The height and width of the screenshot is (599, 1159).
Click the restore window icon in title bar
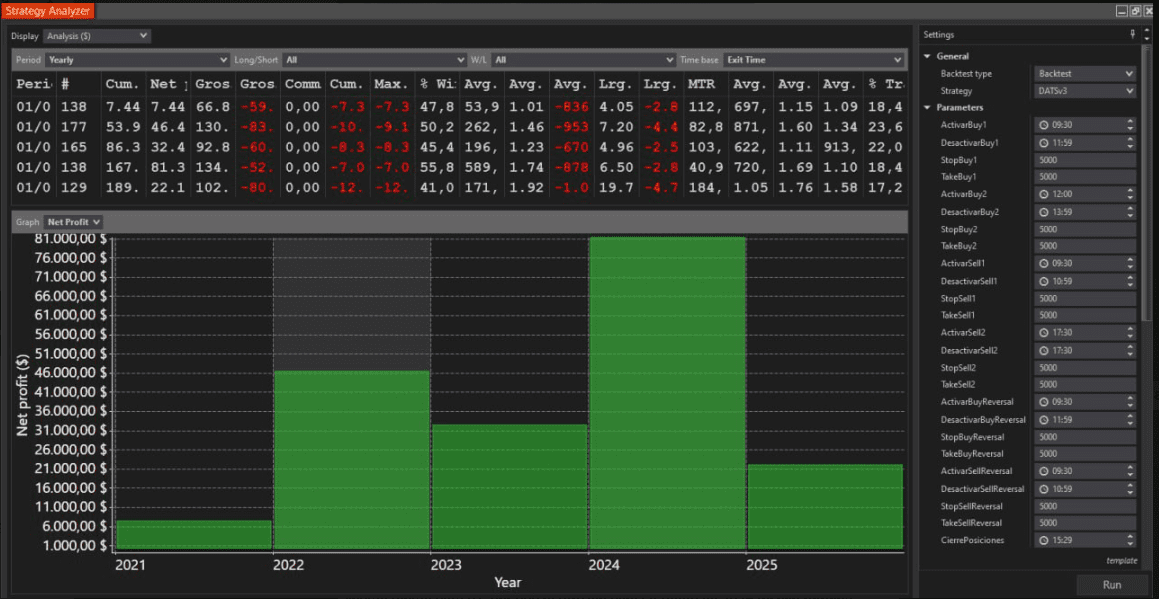1135,11
